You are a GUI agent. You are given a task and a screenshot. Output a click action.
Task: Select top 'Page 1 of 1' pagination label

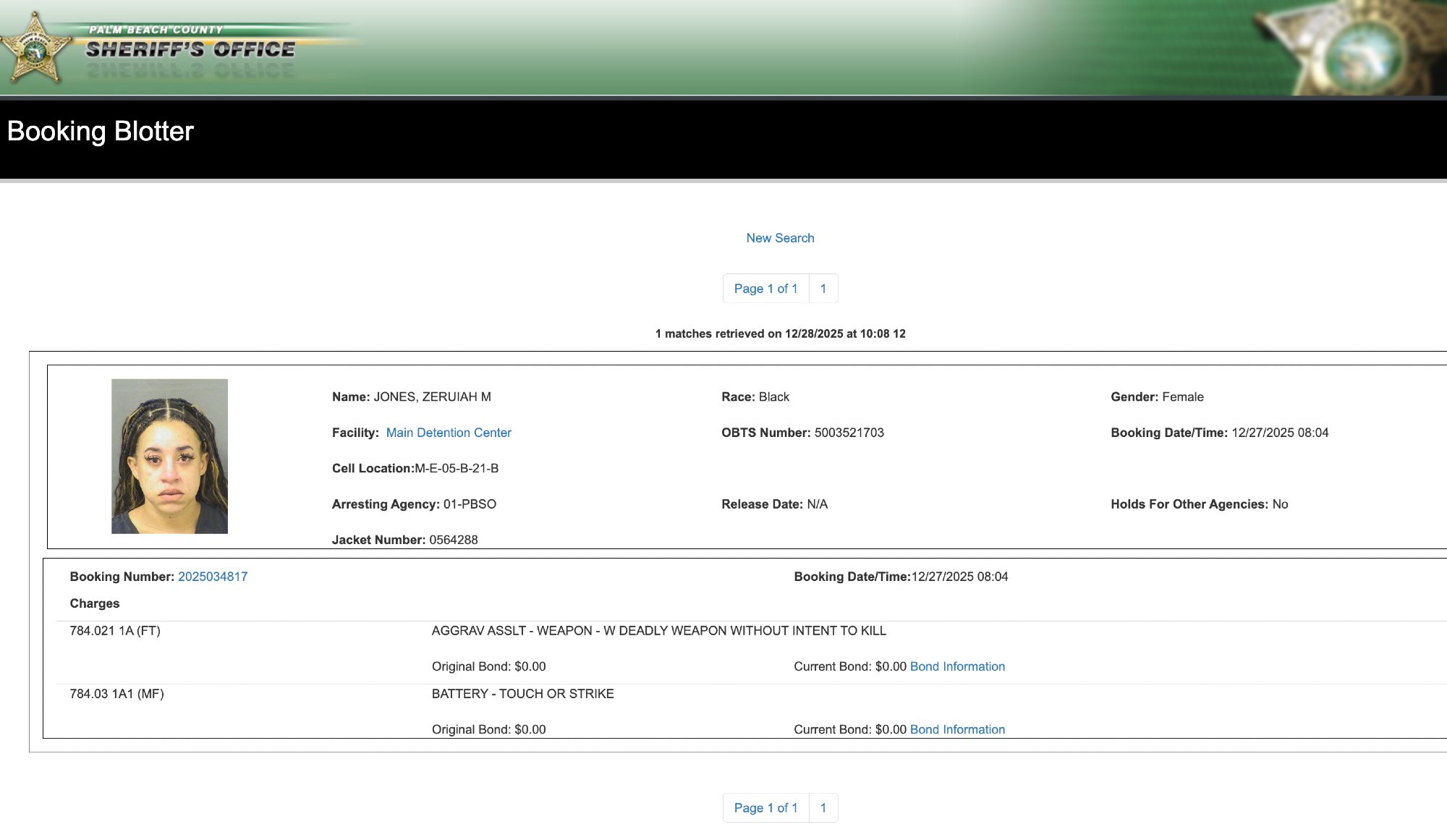coord(765,289)
